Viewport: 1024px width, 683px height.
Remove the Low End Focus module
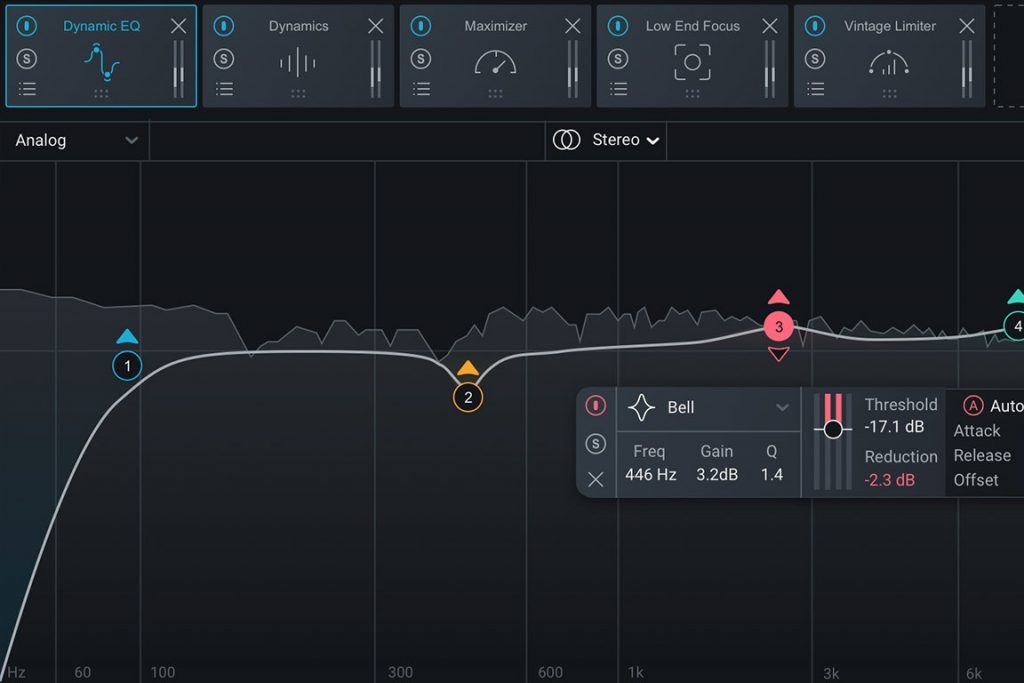pyautogui.click(x=770, y=25)
